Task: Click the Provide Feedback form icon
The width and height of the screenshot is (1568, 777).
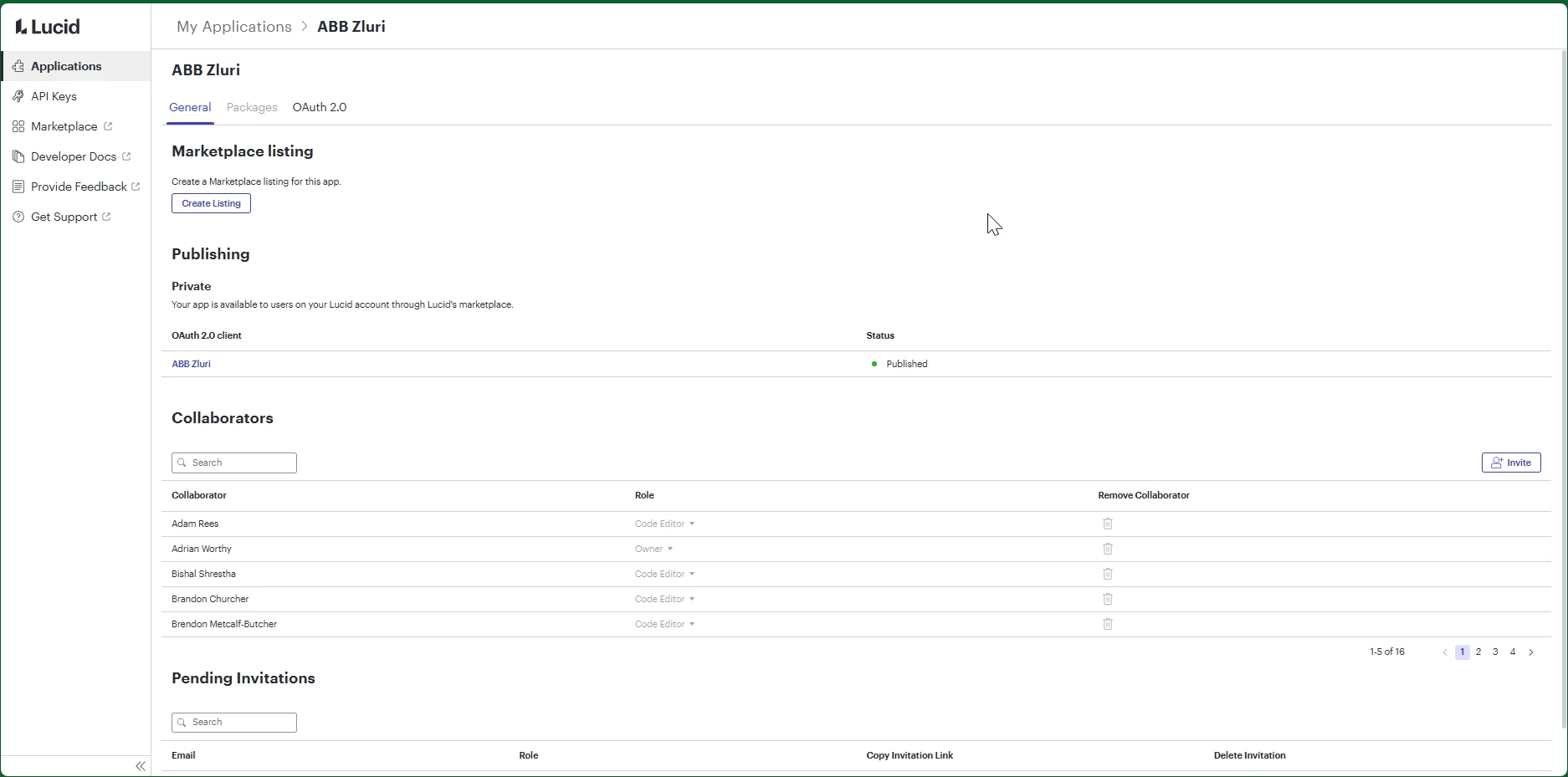Action: 18,187
